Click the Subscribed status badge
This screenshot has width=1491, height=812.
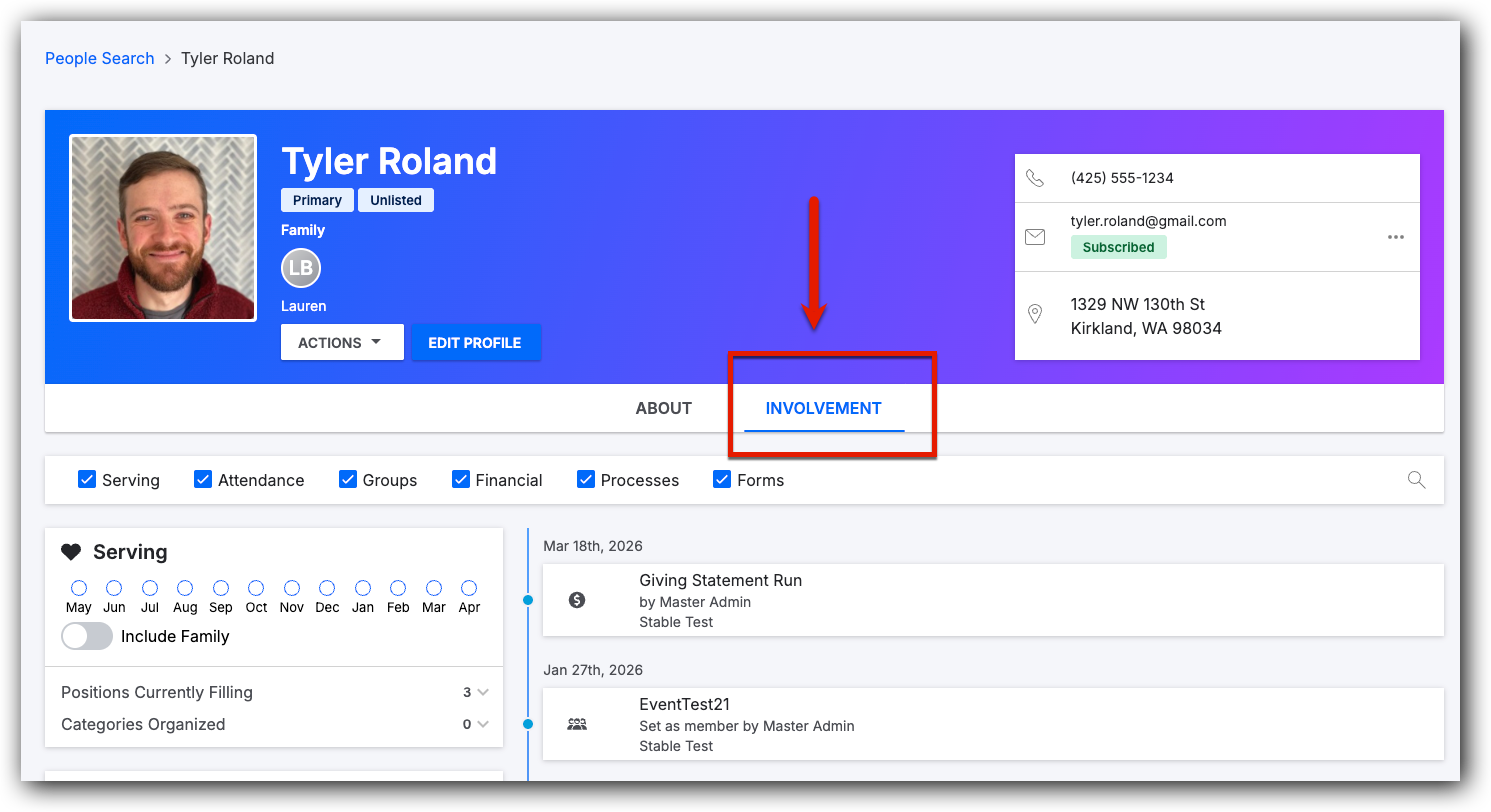[1118, 247]
